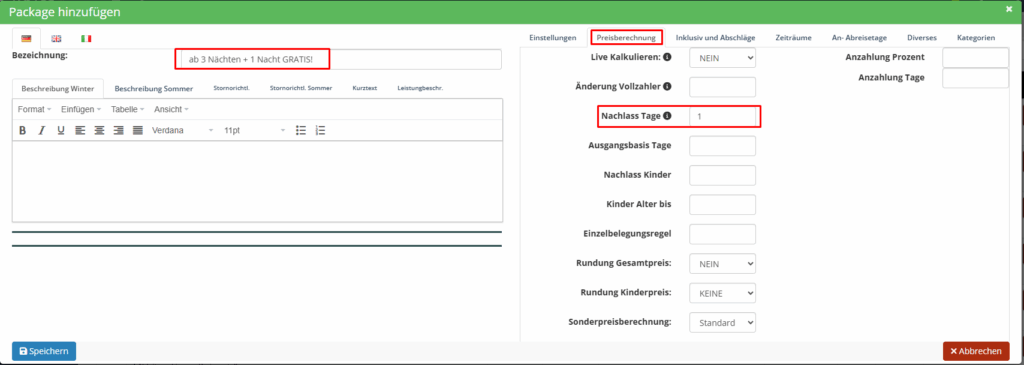1024x365 pixels.
Task: Select the German flag language tab
Action: (x=26, y=39)
